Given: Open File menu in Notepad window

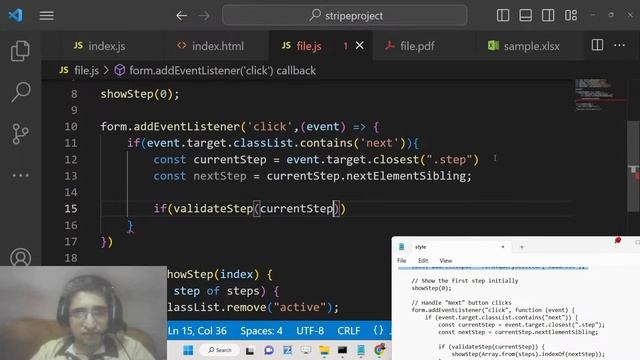Looking at the screenshot, I should point(402,260).
